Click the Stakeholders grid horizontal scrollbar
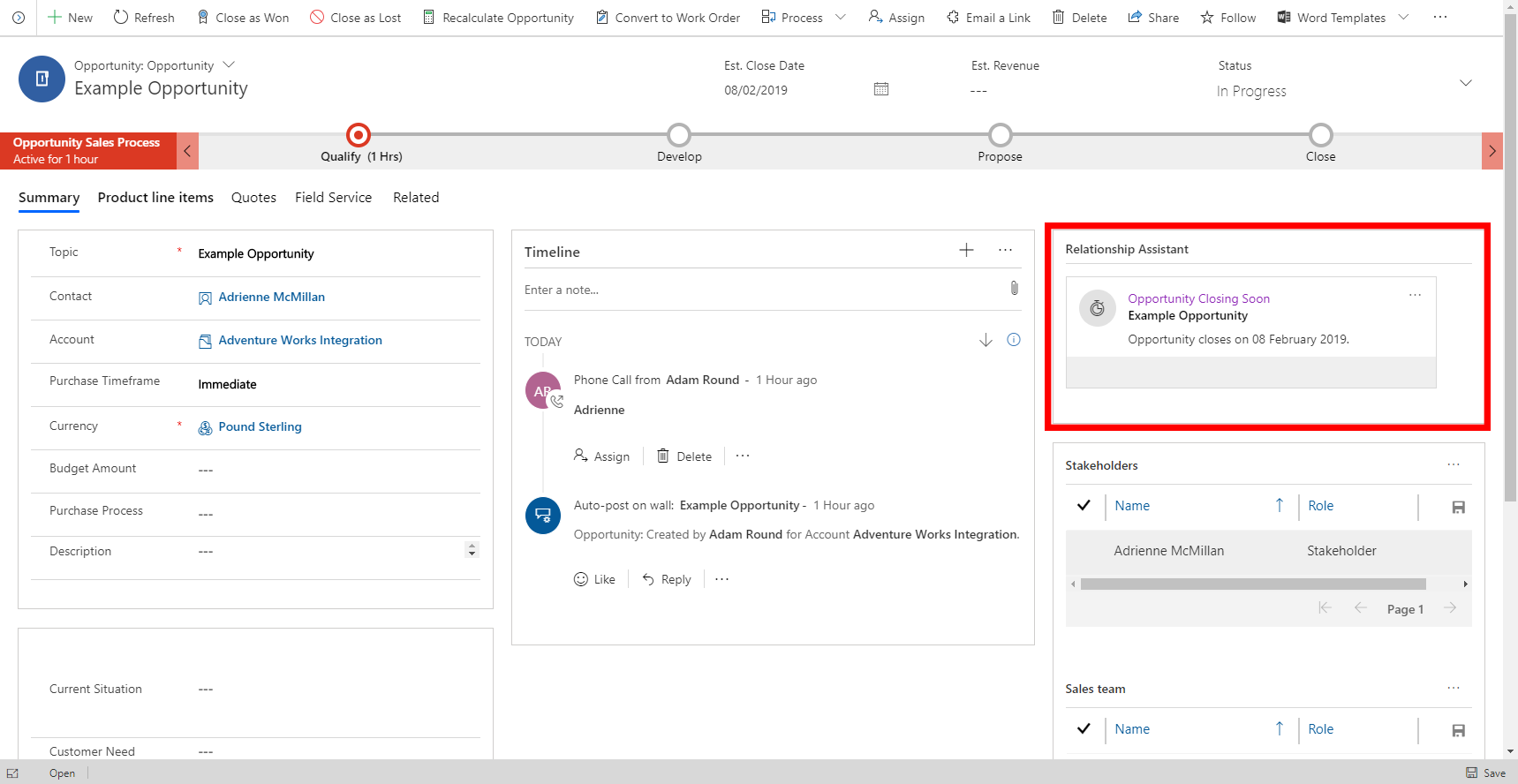This screenshot has height=784, width=1518. tap(1252, 584)
